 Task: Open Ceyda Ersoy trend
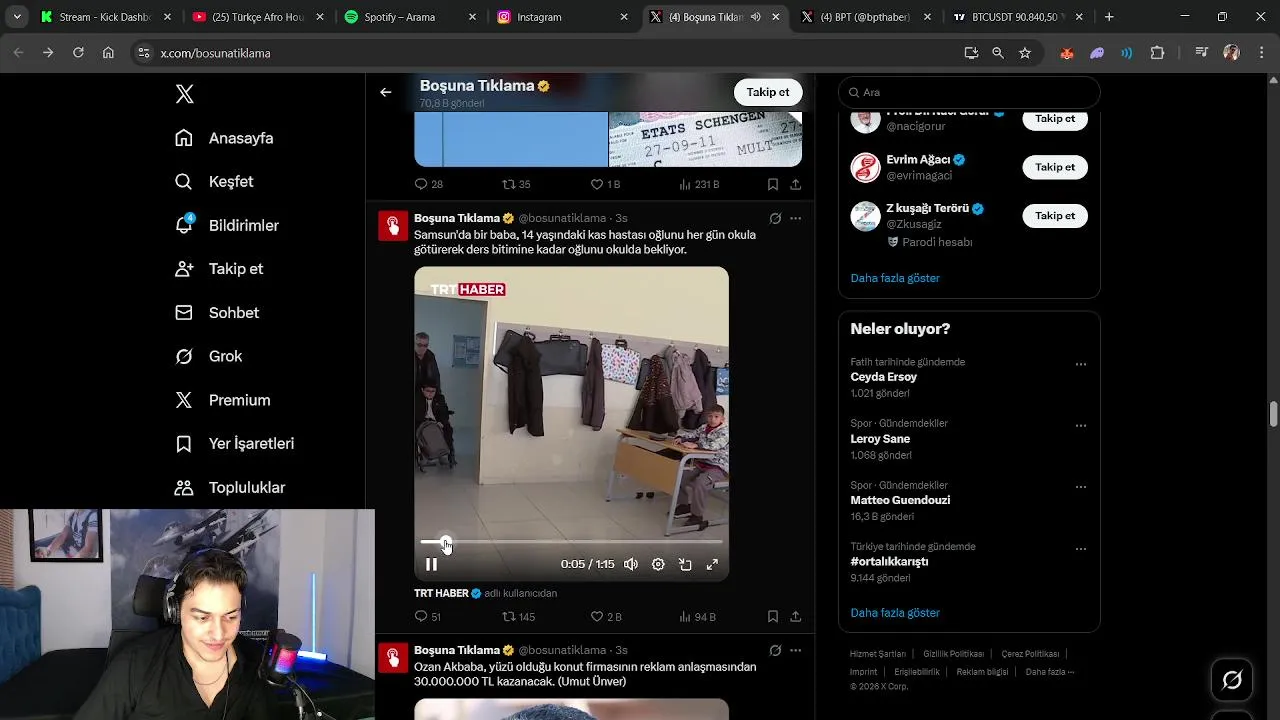pyautogui.click(x=884, y=377)
